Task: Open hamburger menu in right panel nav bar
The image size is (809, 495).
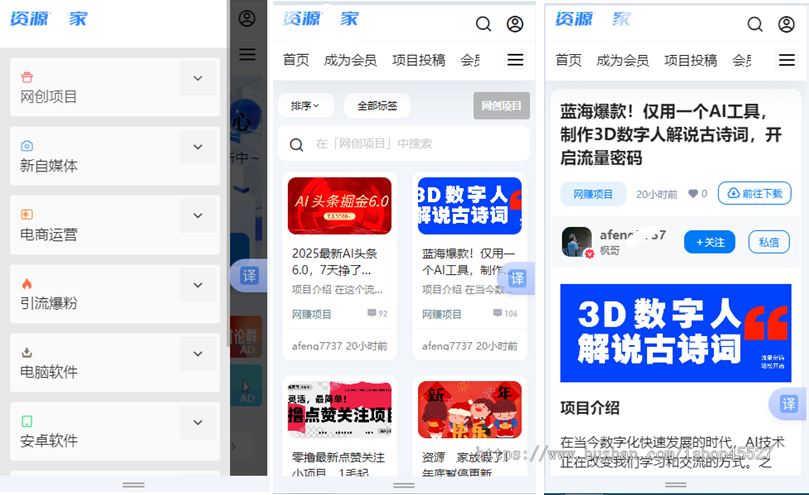Action: pos(786,60)
